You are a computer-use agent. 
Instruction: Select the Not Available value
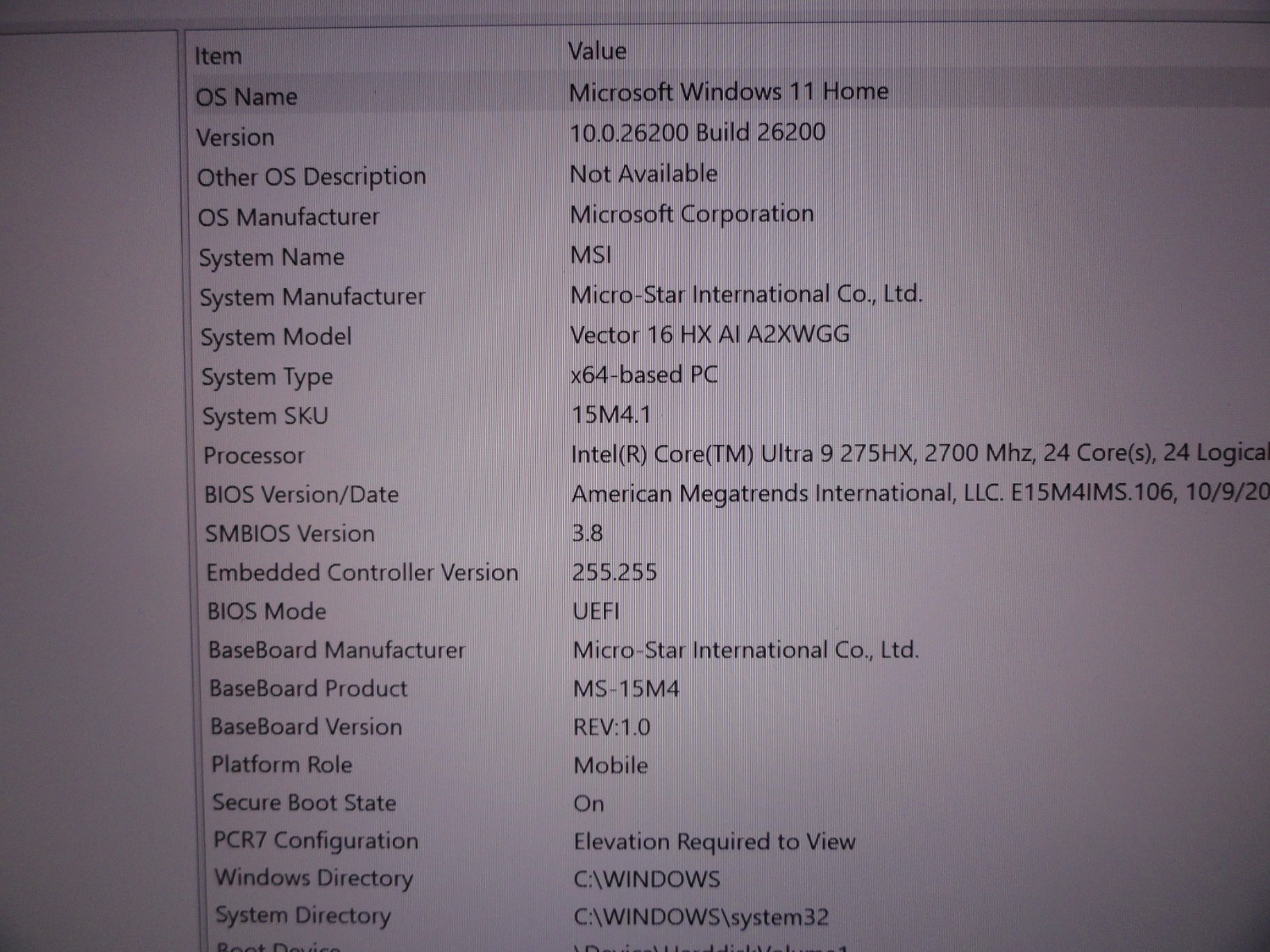(644, 174)
